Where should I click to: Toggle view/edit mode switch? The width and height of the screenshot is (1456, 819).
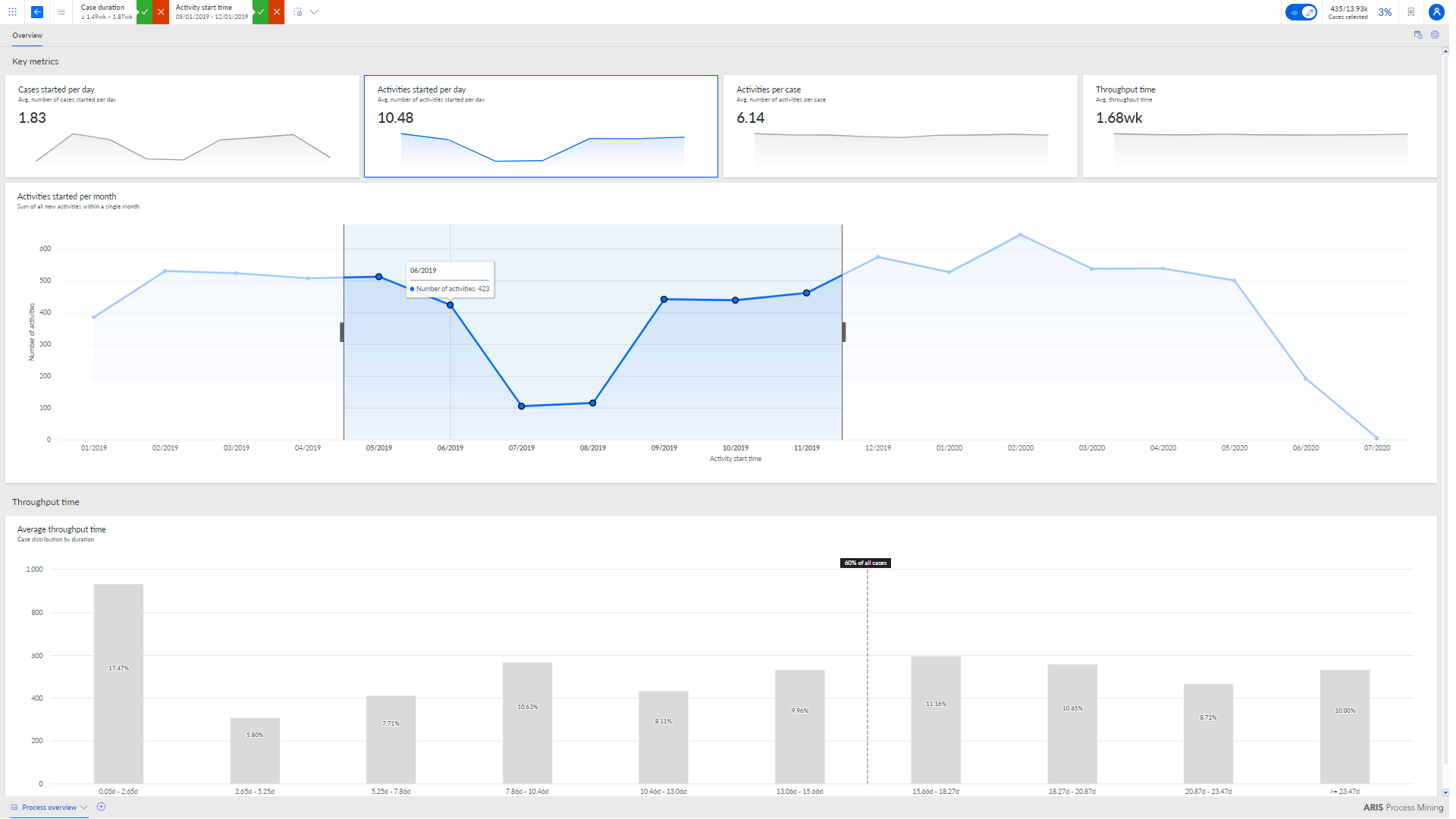click(x=1301, y=12)
